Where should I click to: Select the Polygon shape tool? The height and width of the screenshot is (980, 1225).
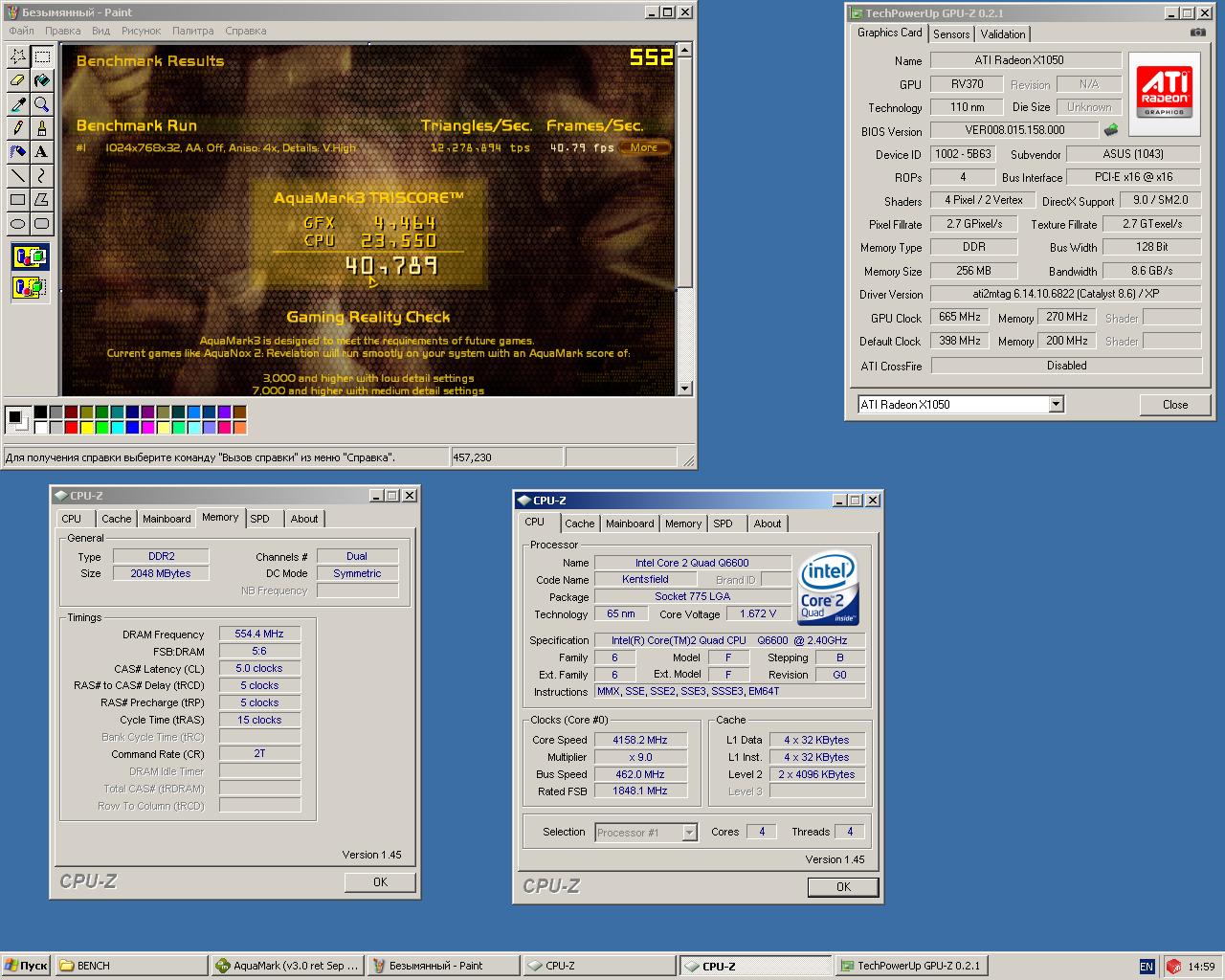42,200
